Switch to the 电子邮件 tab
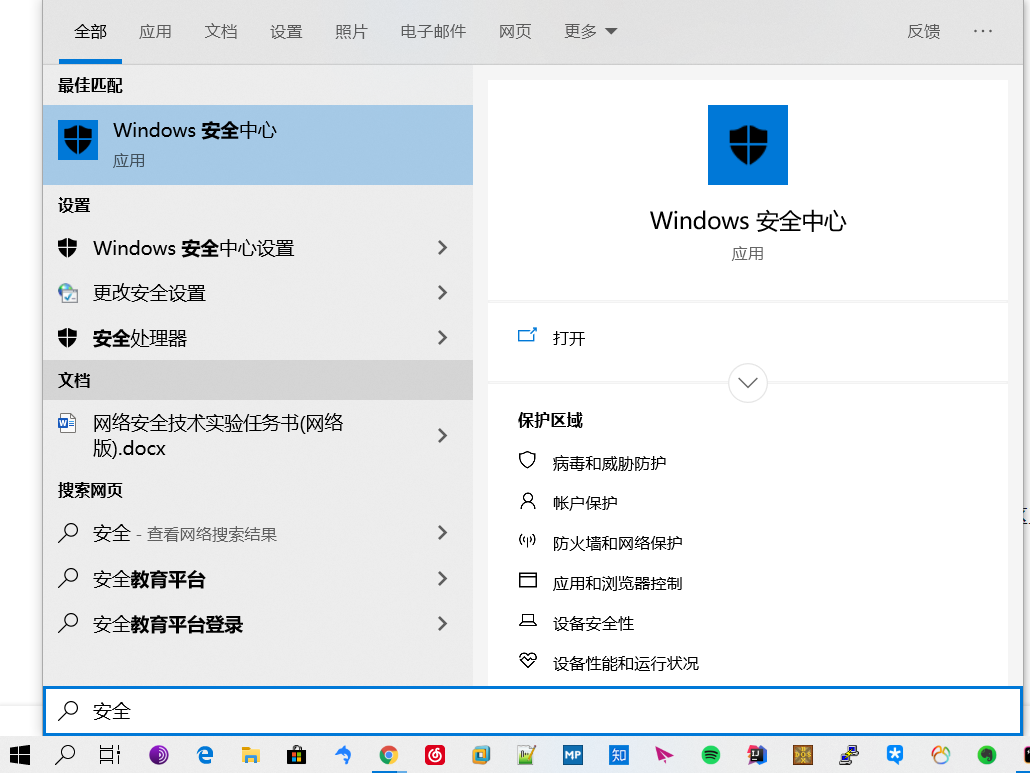 pos(433,31)
